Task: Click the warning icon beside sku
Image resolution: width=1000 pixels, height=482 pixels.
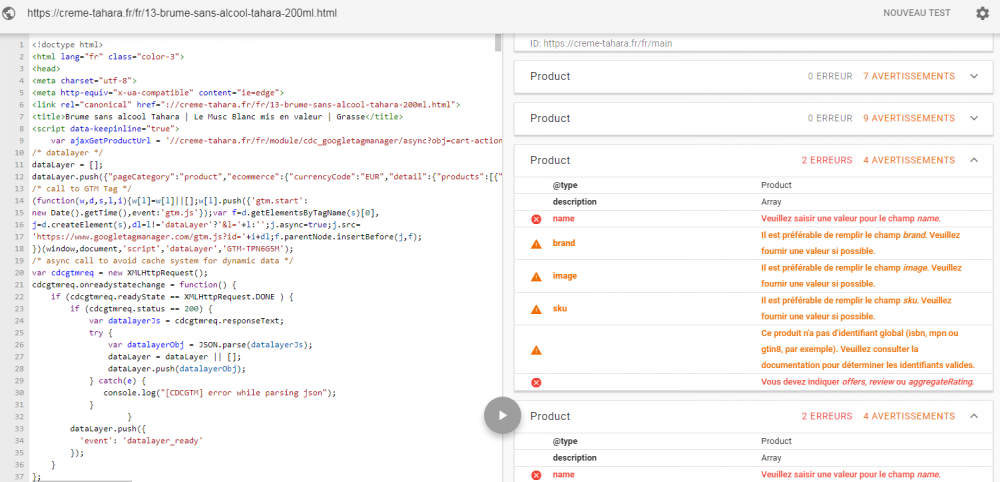Action: click(x=536, y=309)
